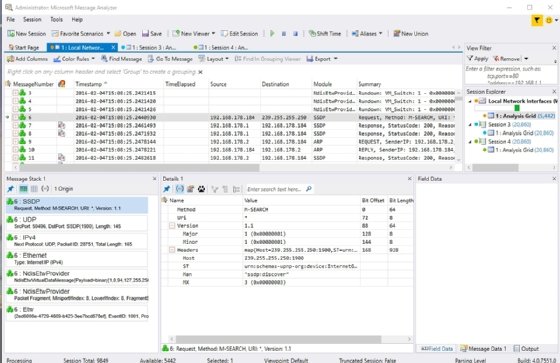Viewport: 560px width, 363px height.
Task: Click Go To Message button
Action: [170, 59]
